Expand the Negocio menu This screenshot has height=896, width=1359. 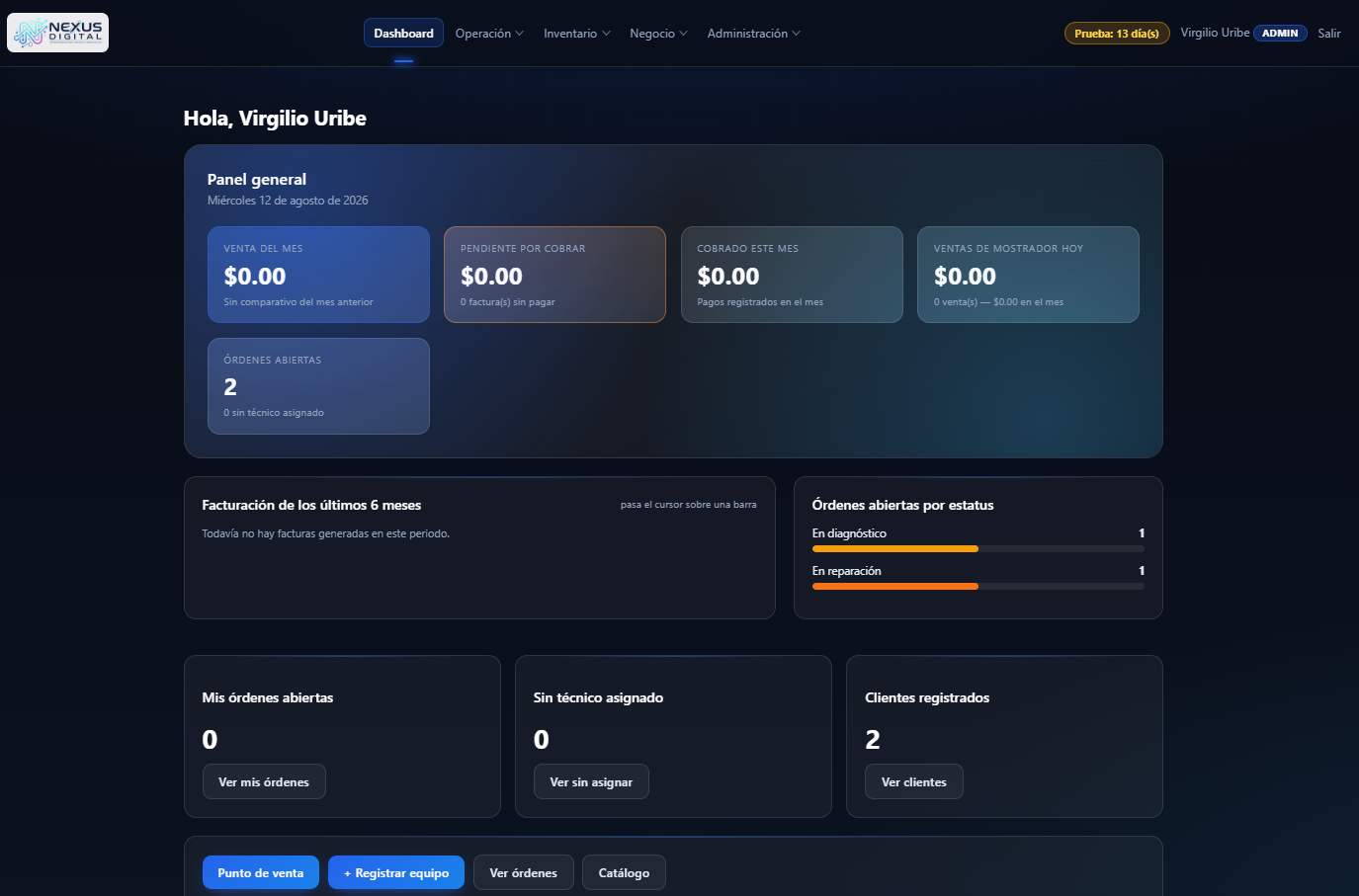(658, 34)
